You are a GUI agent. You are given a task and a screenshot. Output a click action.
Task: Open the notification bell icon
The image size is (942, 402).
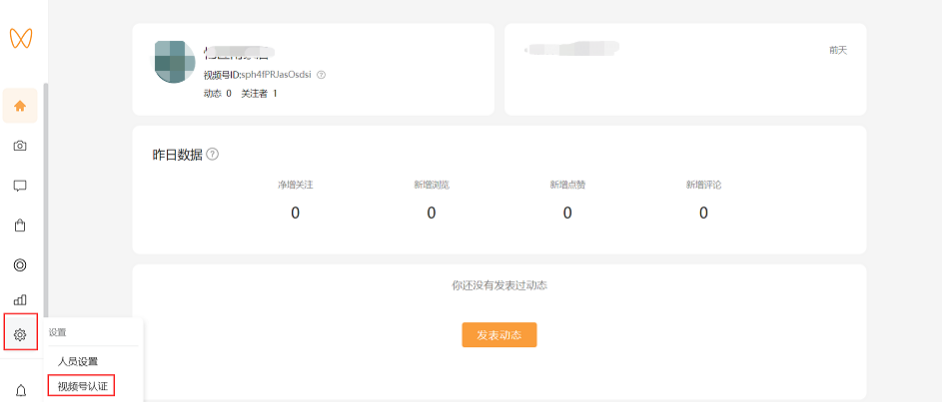tap(20, 390)
